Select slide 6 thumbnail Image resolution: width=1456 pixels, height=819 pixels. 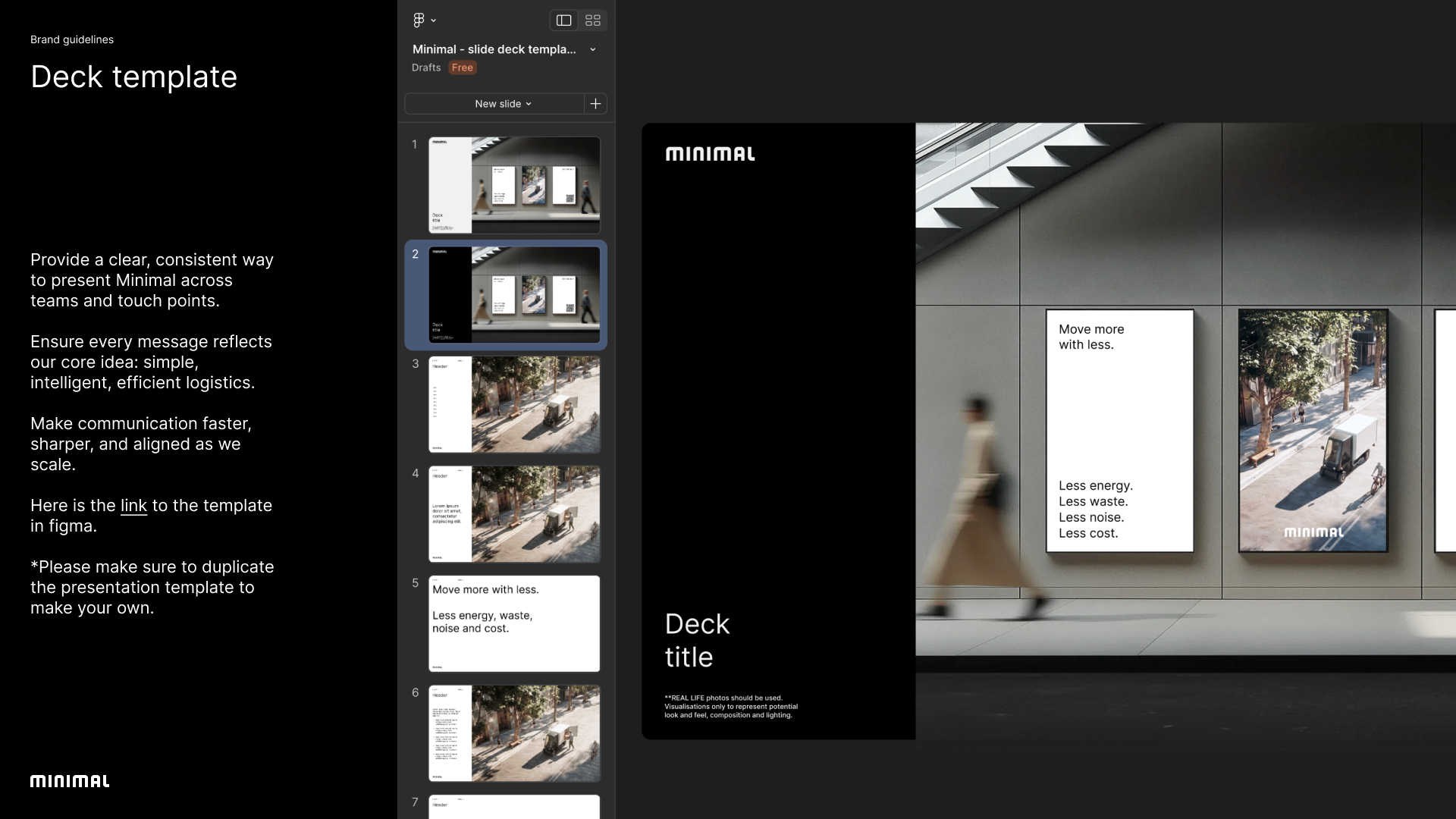[x=514, y=733]
